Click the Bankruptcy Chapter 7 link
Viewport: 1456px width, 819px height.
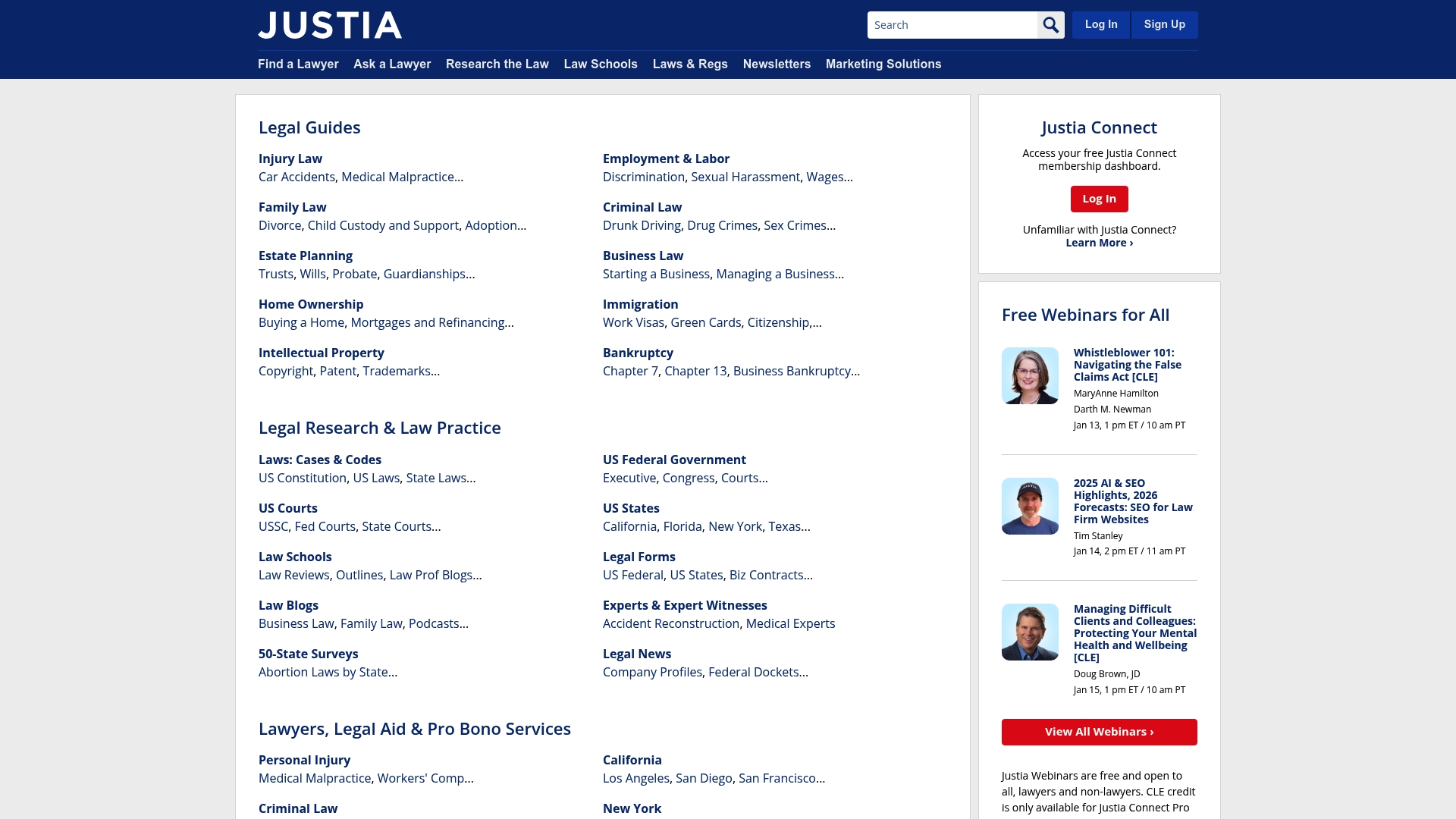(x=630, y=371)
